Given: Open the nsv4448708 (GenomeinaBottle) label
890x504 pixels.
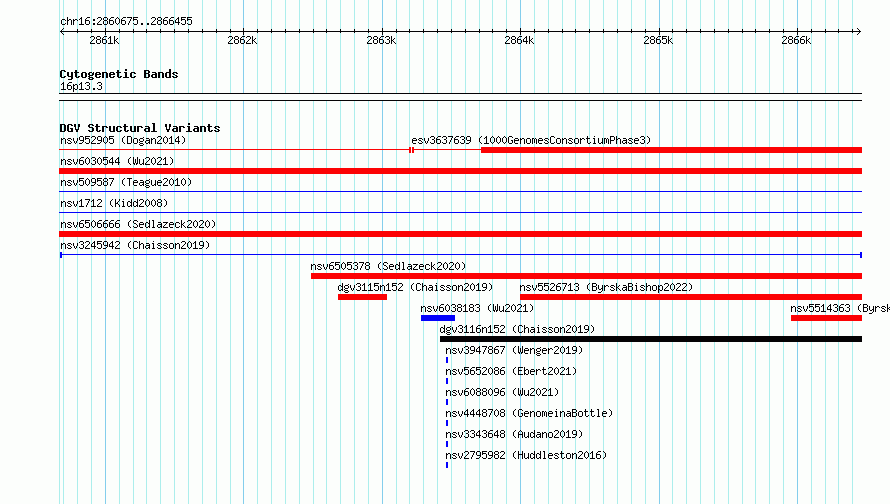Looking at the screenshot, I should pos(529,413).
